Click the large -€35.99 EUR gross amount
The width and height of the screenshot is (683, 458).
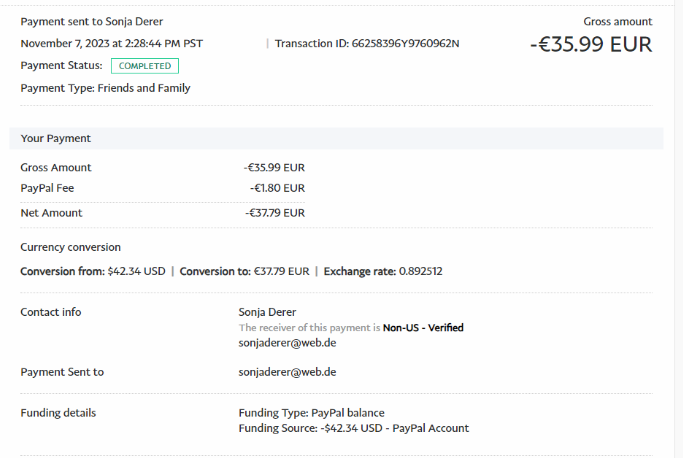590,44
